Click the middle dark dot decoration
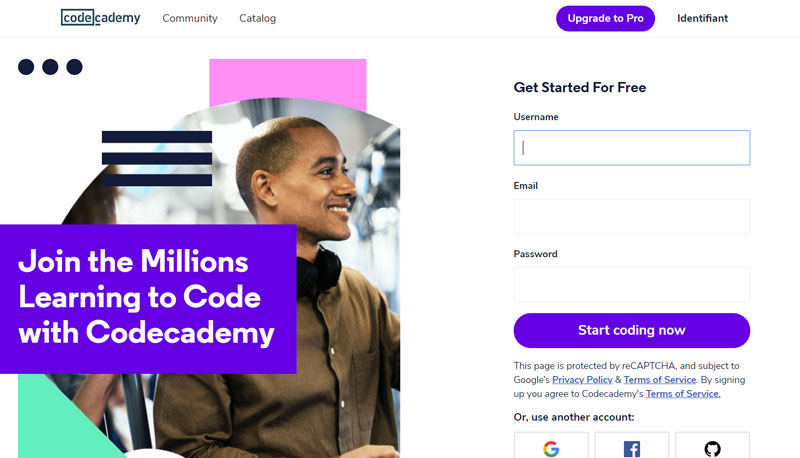 pos(50,67)
